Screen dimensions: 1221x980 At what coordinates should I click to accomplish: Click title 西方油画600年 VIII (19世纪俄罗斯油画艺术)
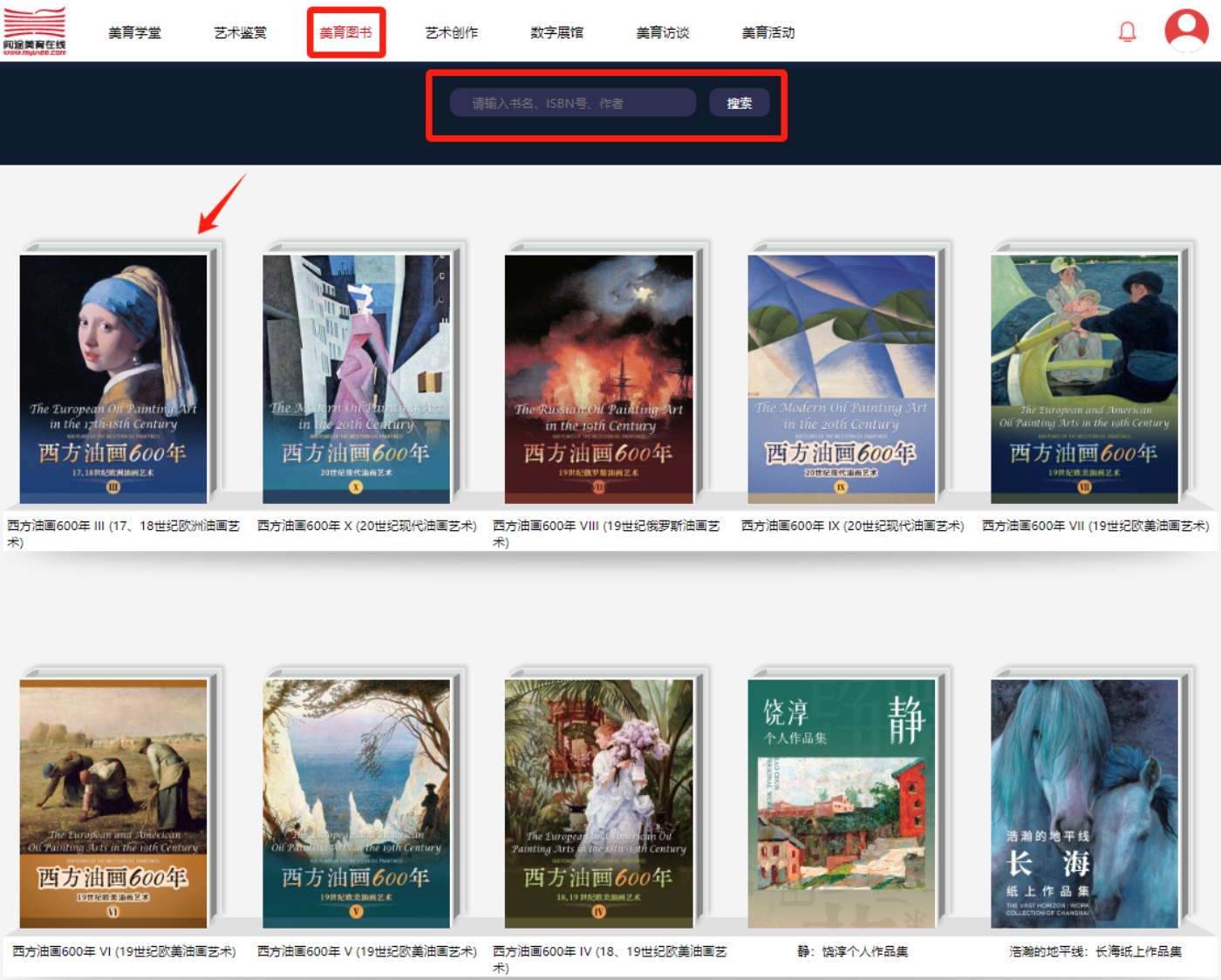(606, 534)
